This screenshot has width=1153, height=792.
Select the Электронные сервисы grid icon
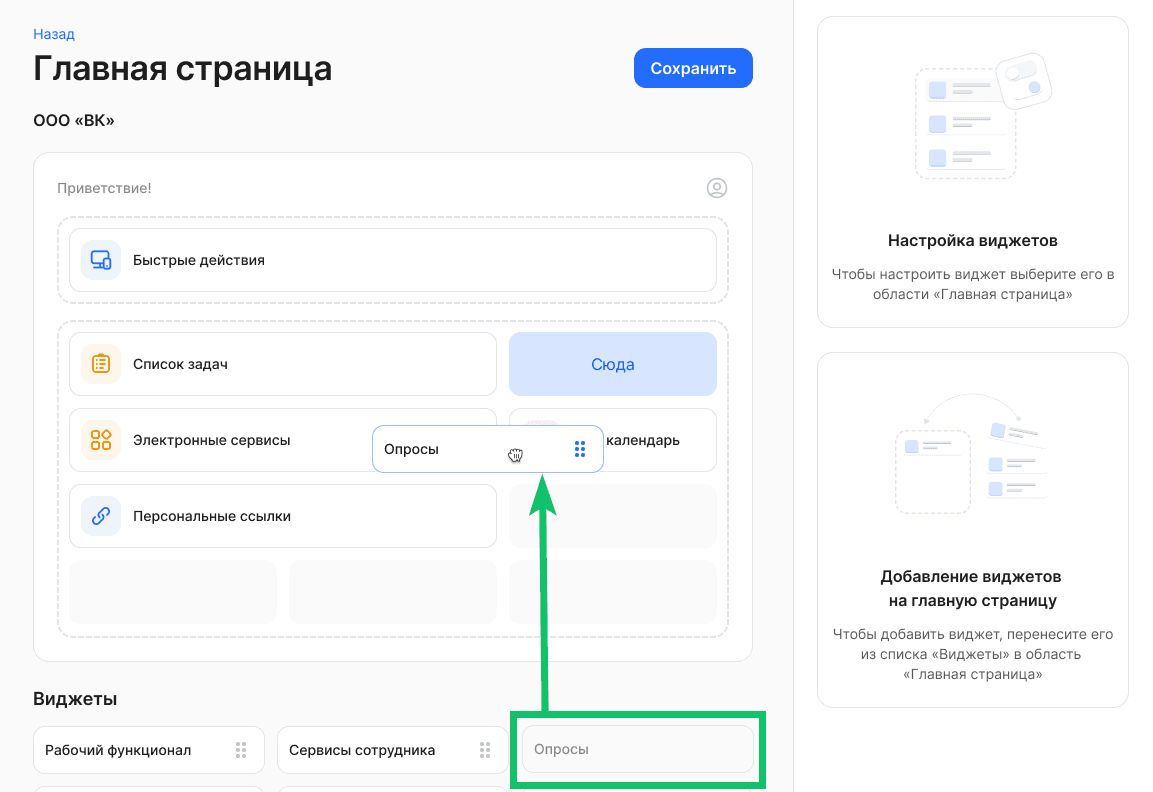[100, 440]
